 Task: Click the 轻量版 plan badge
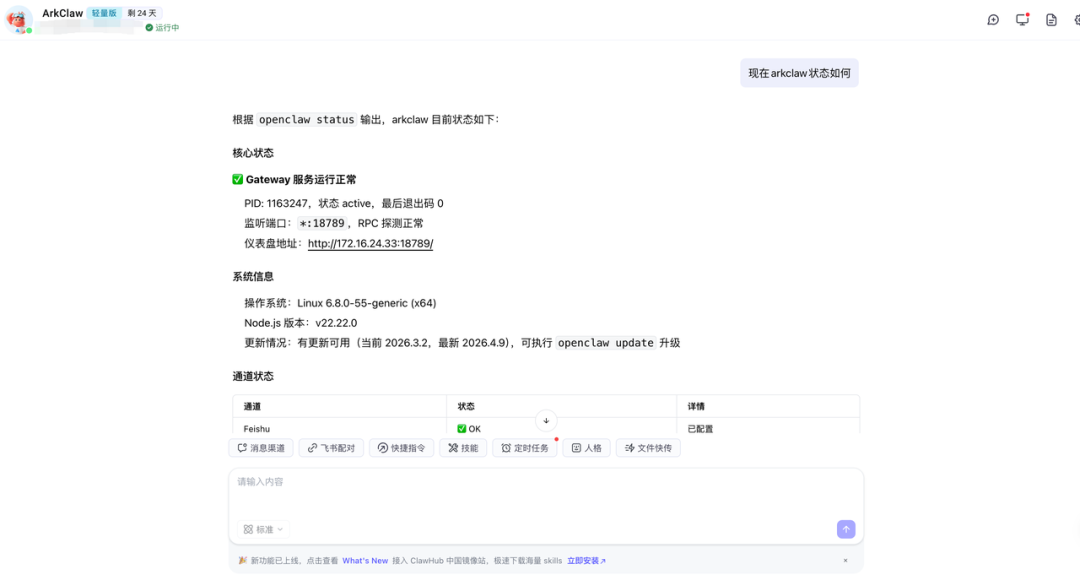pyautogui.click(x=104, y=13)
